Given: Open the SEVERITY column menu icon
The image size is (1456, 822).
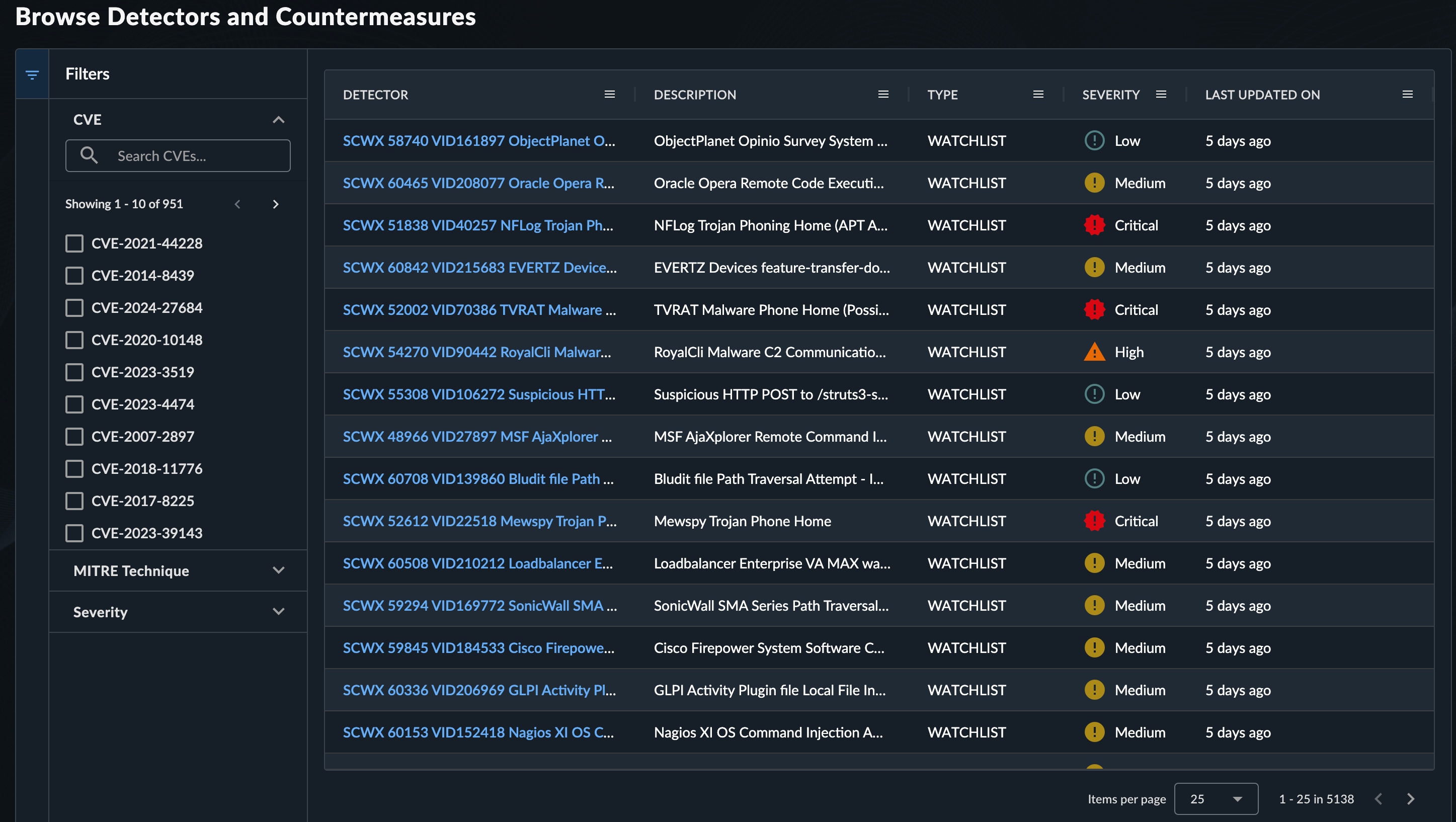Looking at the screenshot, I should coord(1160,95).
